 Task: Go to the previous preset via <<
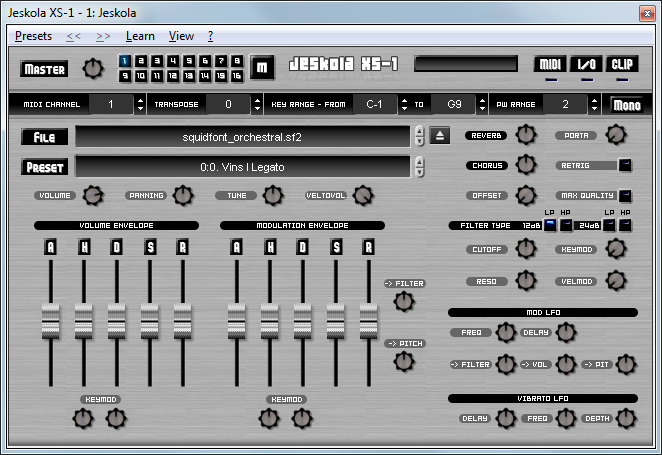(x=73, y=36)
